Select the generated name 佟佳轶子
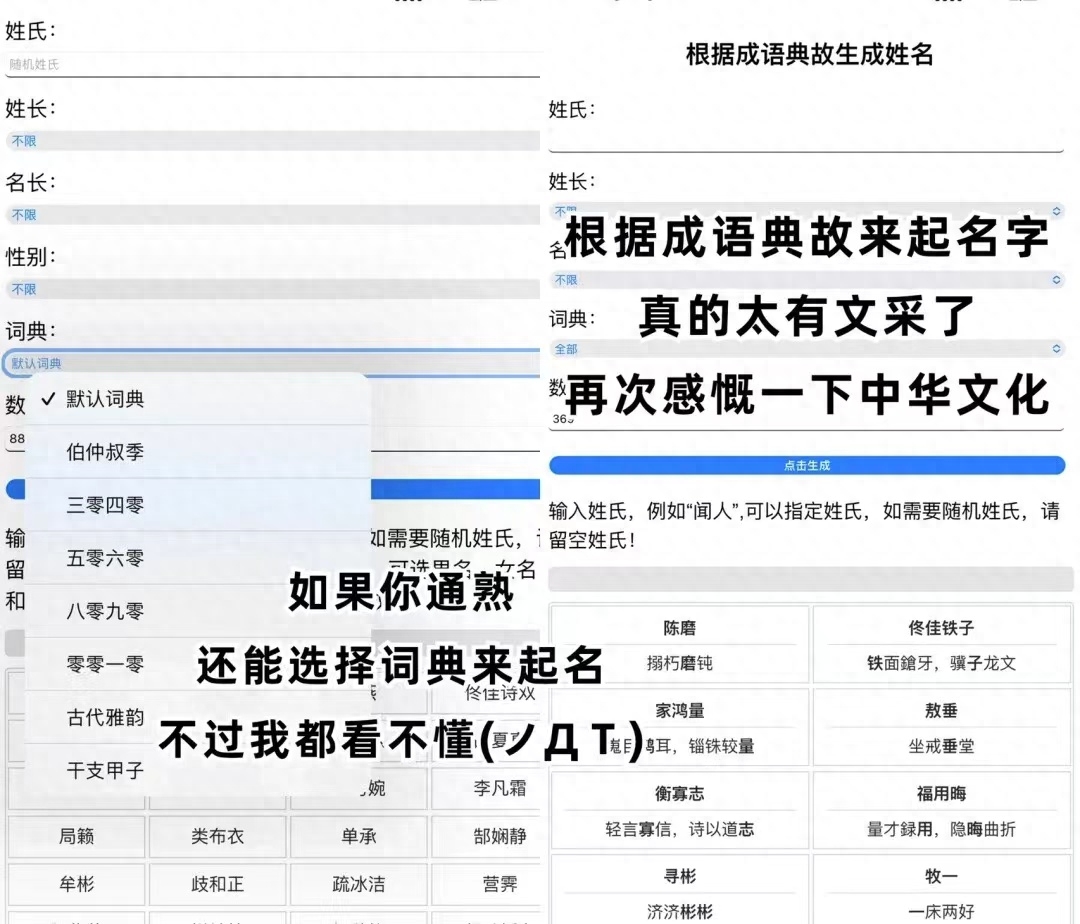 pos(941,628)
